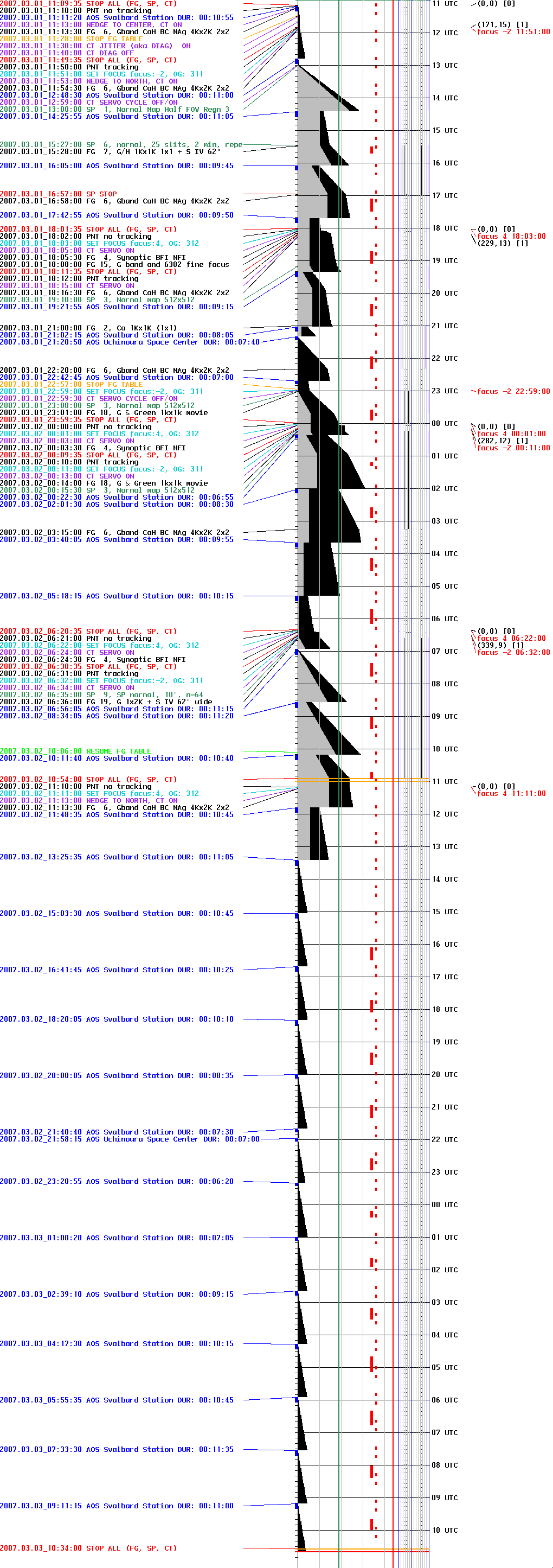Viewport: 553px width, 1568px height.
Task: Select the CT JITTER (aka DIAG) ON entry
Action: (x=95, y=46)
